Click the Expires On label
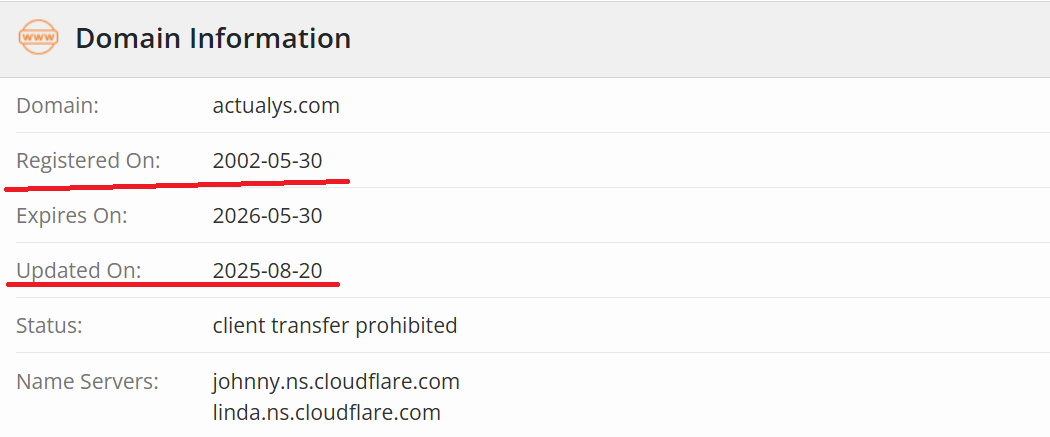Image resolution: width=1050 pixels, height=437 pixels. pyautogui.click(x=72, y=215)
